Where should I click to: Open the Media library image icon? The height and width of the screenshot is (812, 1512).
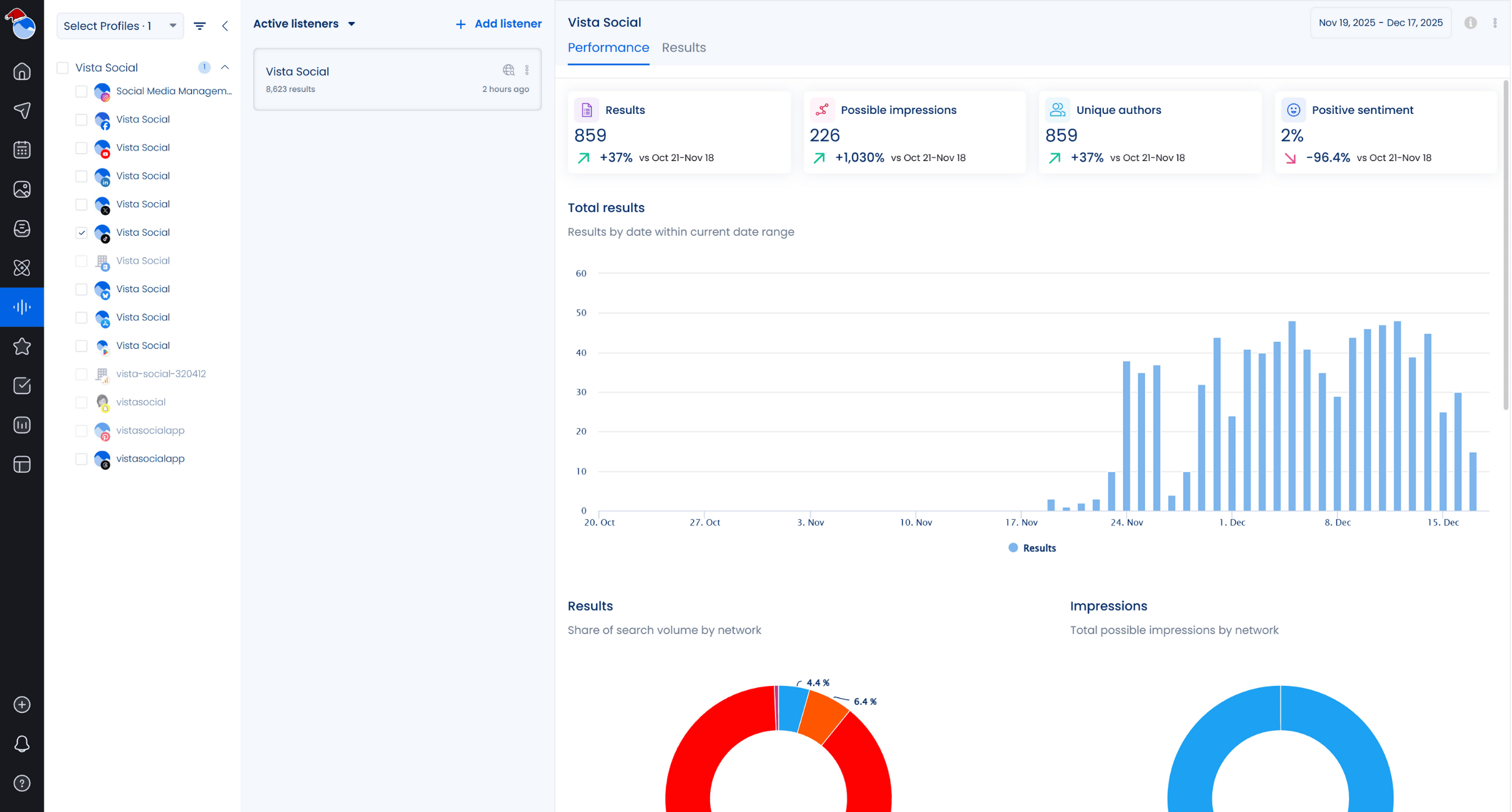(22, 189)
